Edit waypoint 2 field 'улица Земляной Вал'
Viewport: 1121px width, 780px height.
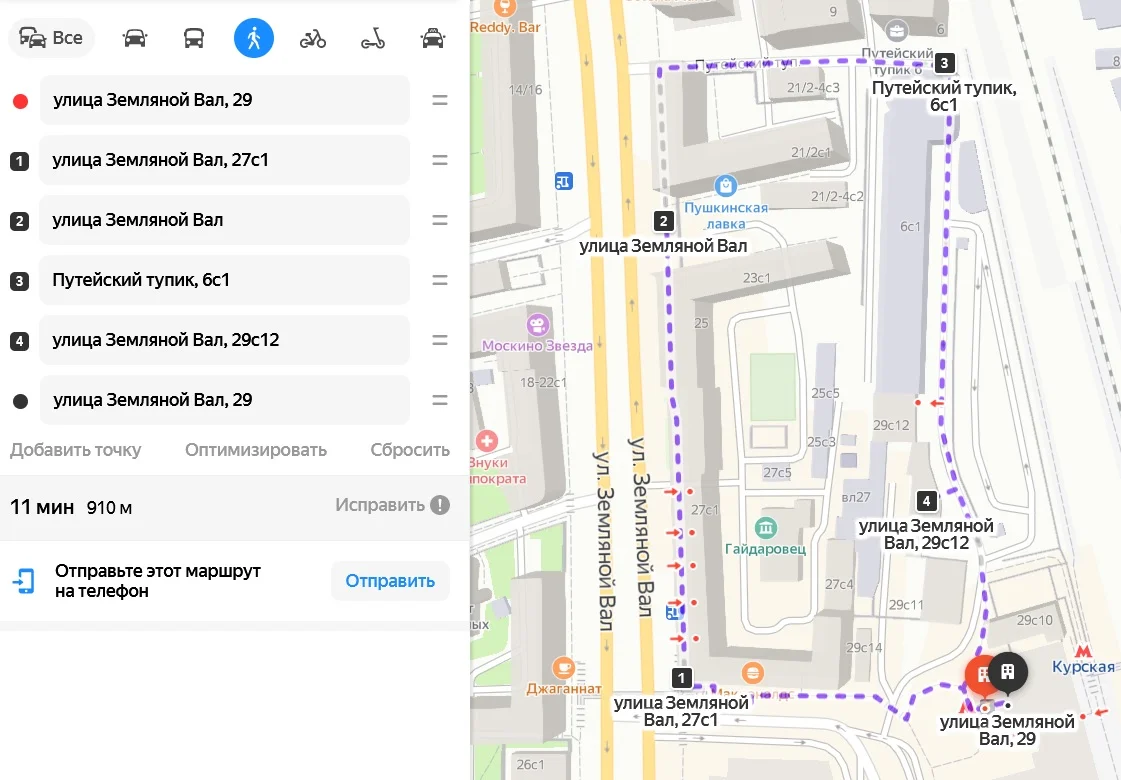(x=224, y=220)
